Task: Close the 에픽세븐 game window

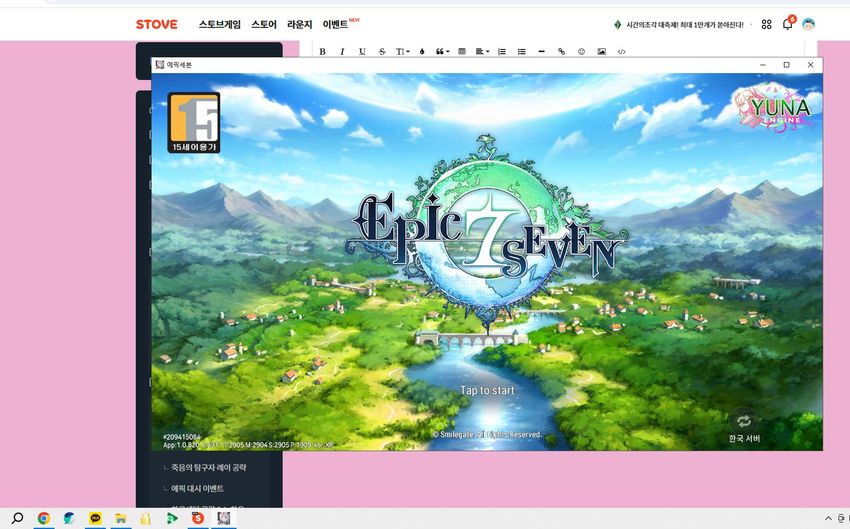Action: point(810,64)
